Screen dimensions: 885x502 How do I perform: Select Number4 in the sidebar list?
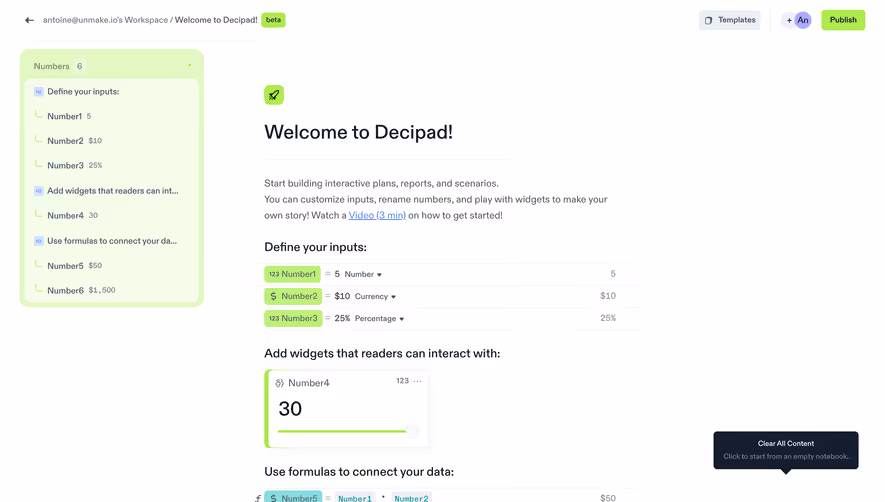point(65,215)
